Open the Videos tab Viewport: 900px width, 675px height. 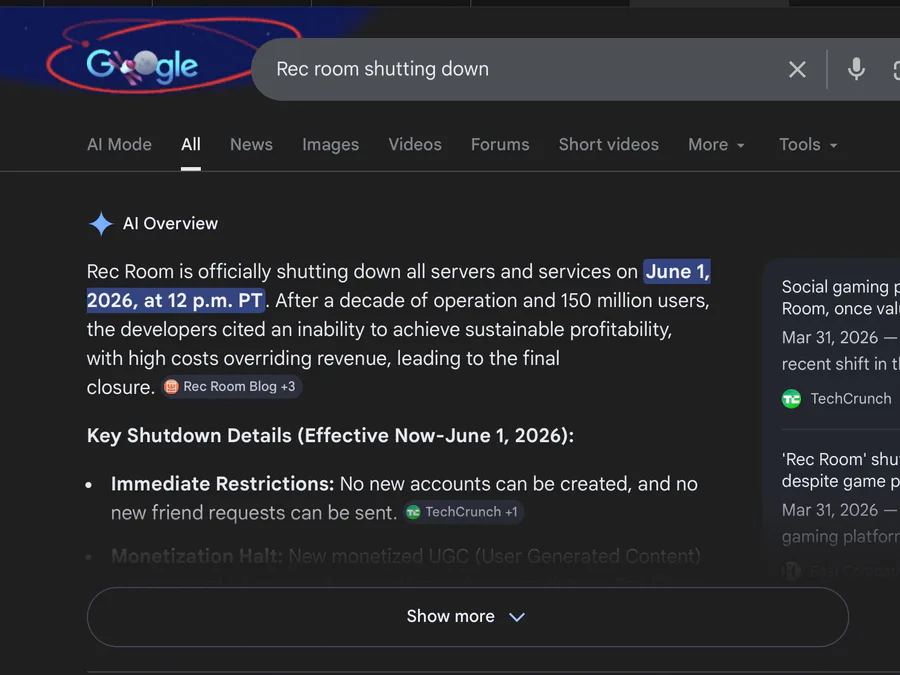(x=415, y=145)
